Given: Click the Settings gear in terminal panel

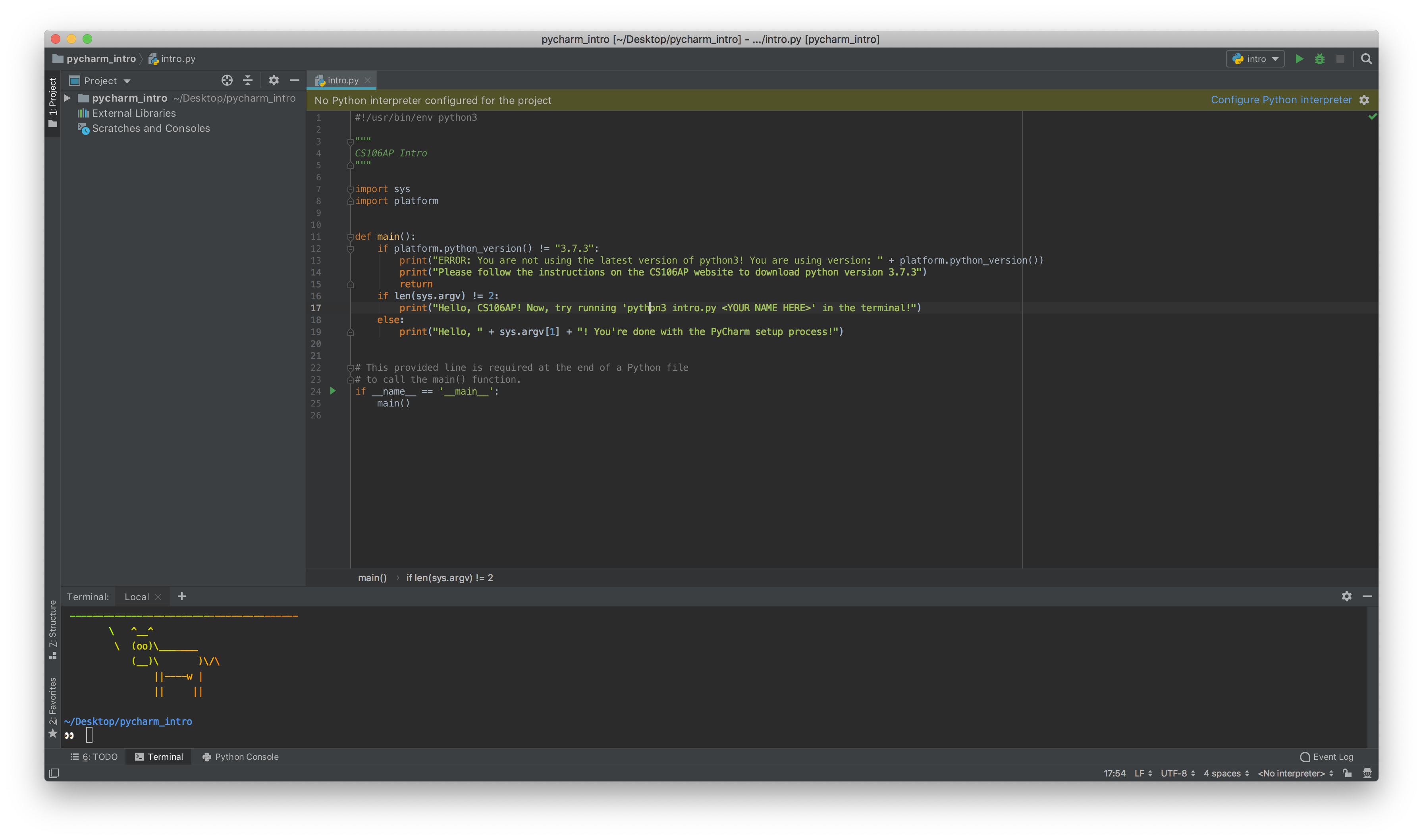Looking at the screenshot, I should [x=1347, y=596].
